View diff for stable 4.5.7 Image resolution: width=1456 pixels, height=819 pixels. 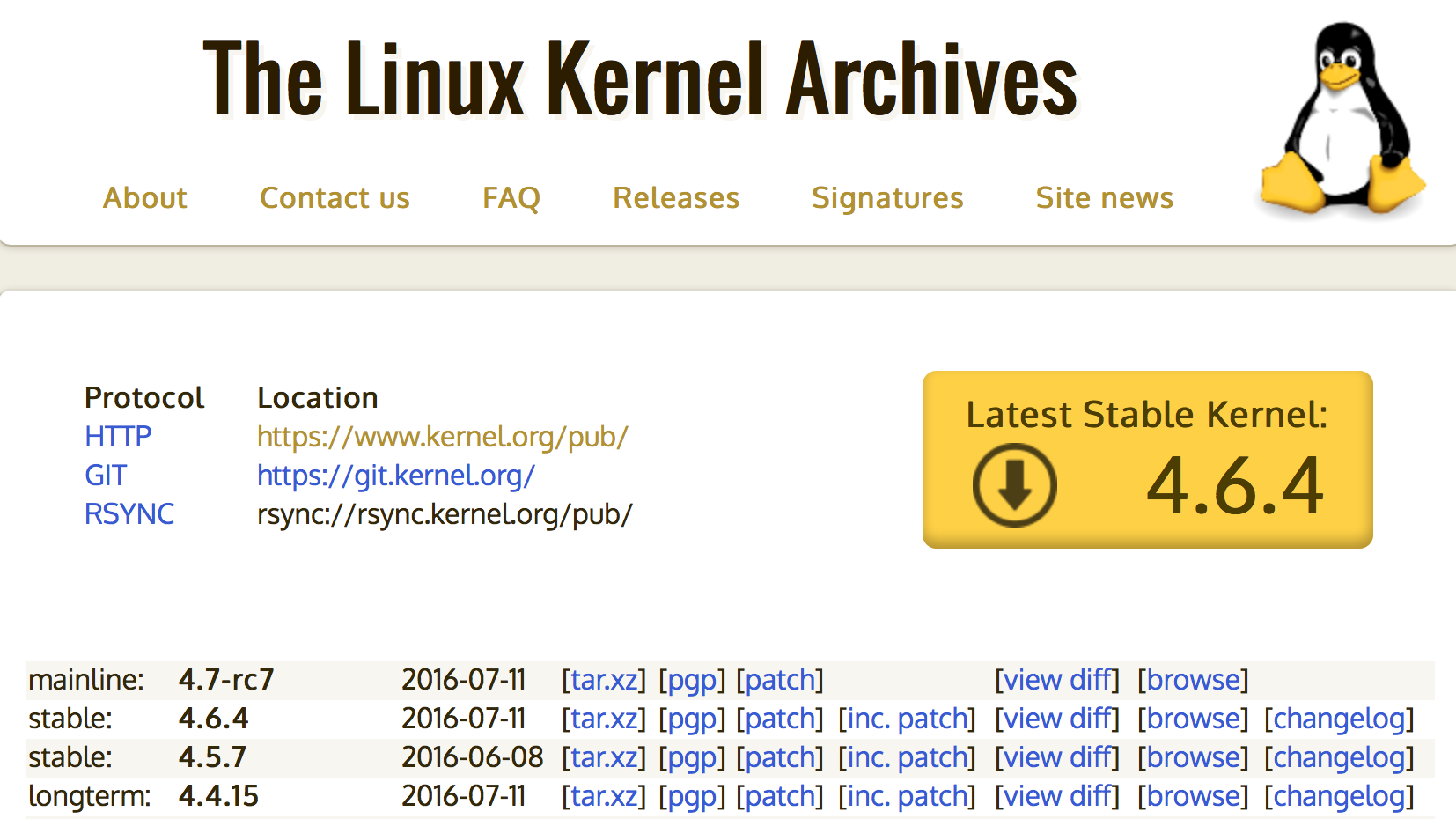(1057, 757)
